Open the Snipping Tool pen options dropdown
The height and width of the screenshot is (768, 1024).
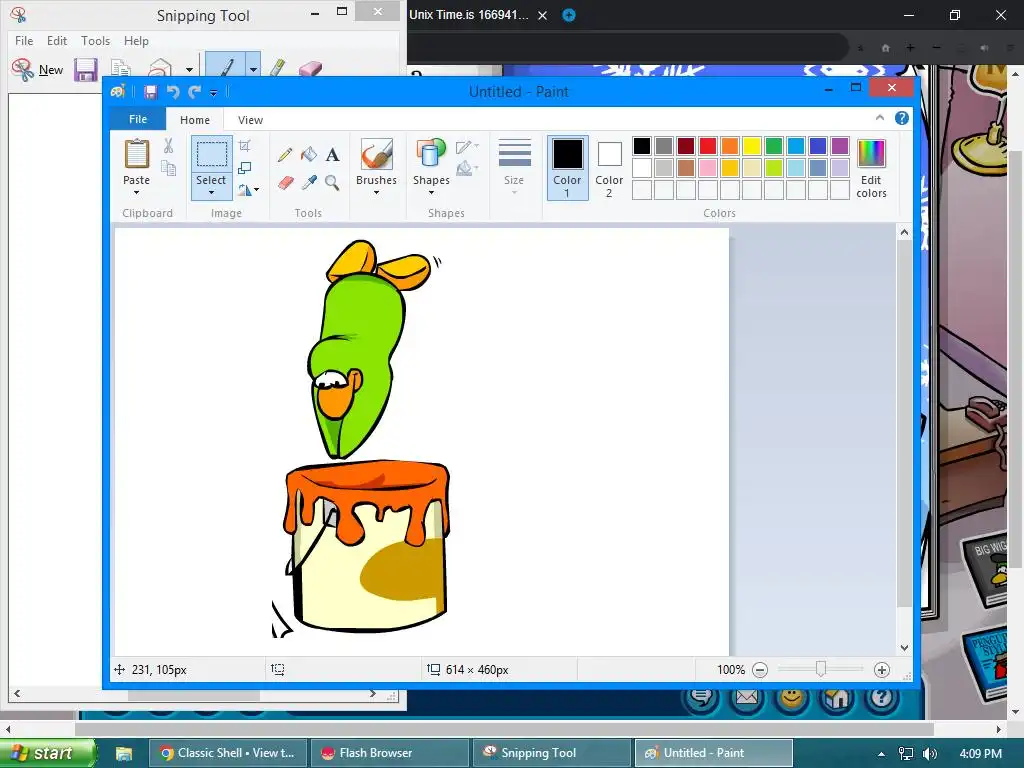tap(253, 67)
